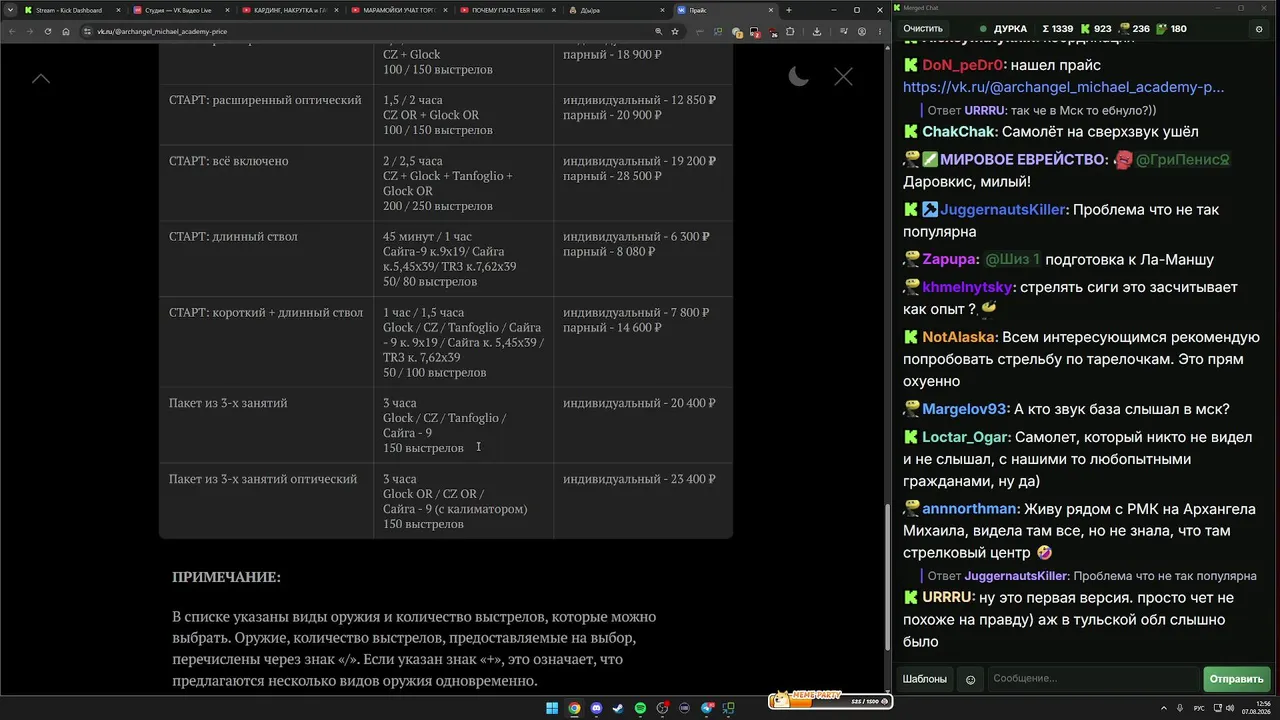Click the 'СТАРТ: длинный ствол' table cell
Viewport: 1280px width, 720px height.
click(266, 258)
